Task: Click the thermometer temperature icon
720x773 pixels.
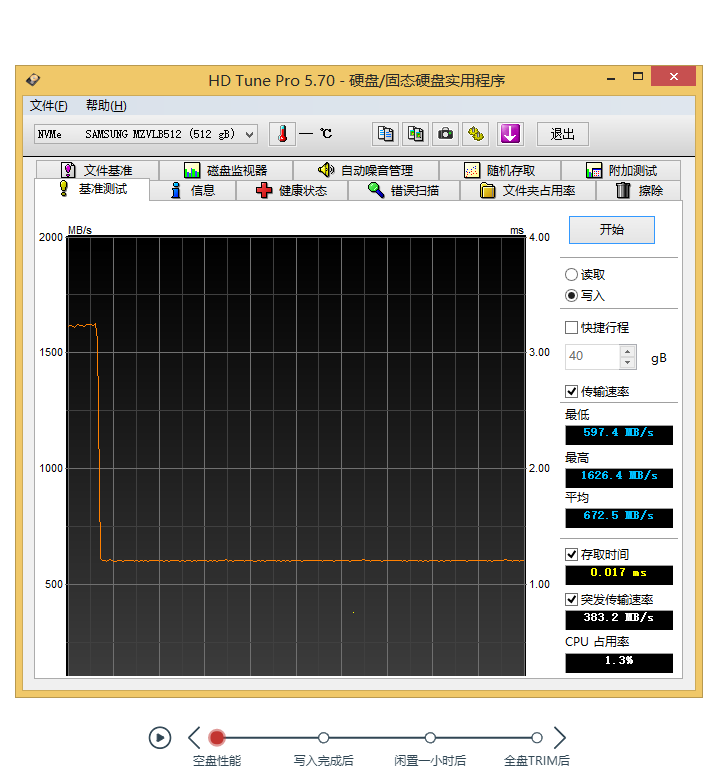Action: 282,134
